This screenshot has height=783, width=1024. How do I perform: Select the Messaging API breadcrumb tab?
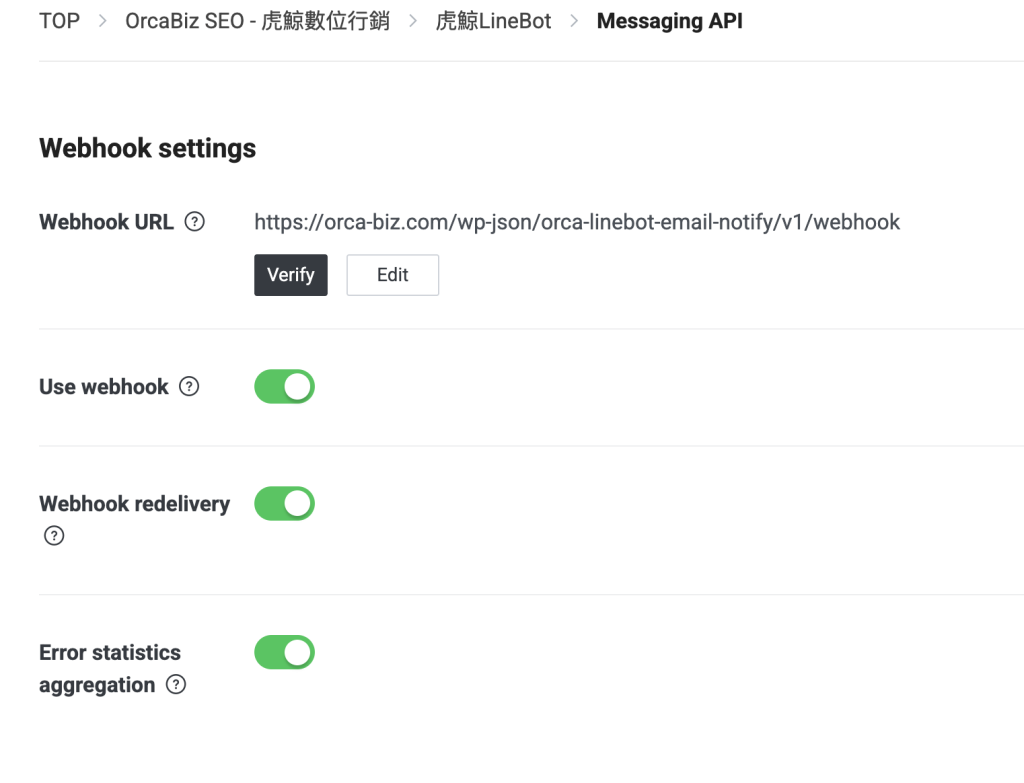click(669, 21)
